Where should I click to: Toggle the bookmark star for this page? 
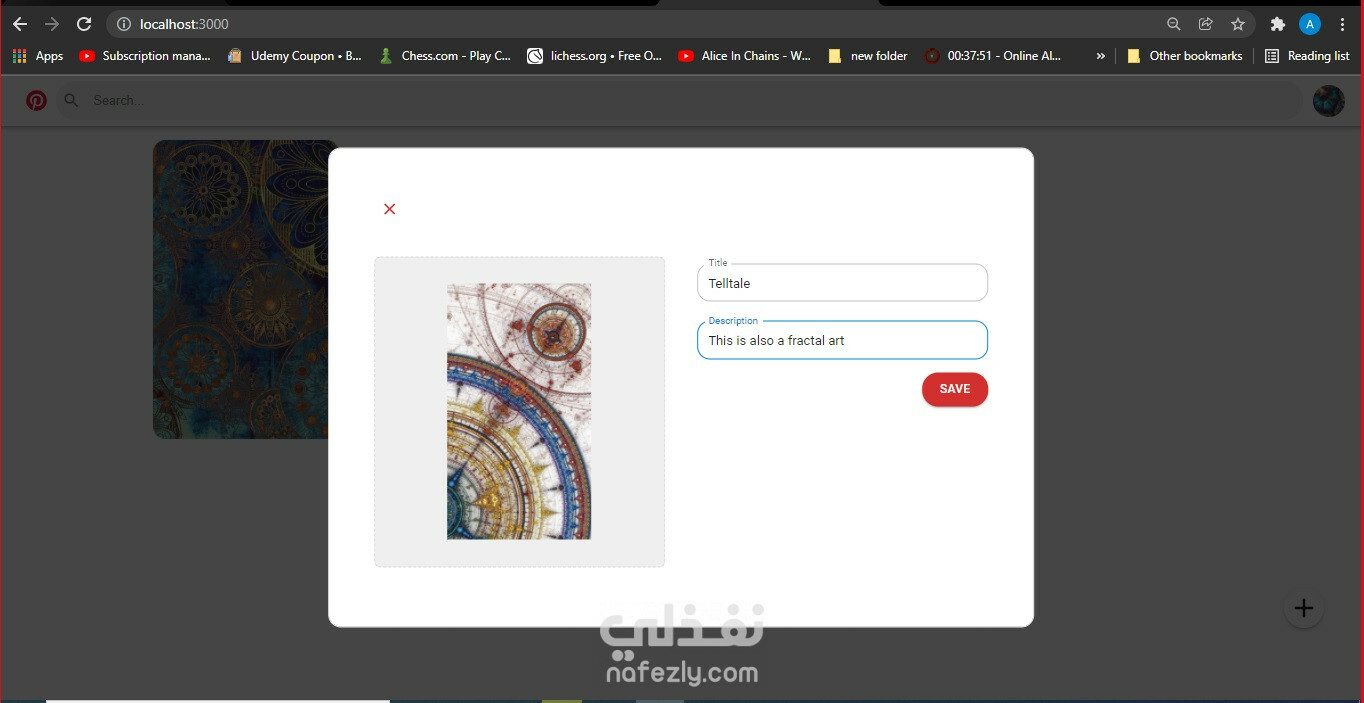click(1238, 23)
